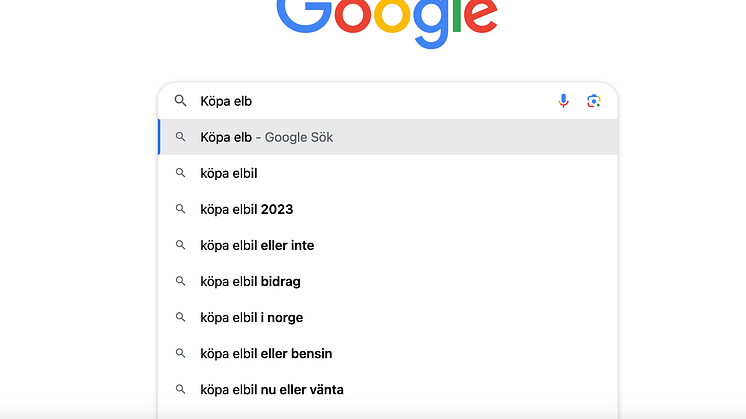
Task: Pick 'köpa elbil nu eller vänta' suggestion
Action: click(388, 390)
